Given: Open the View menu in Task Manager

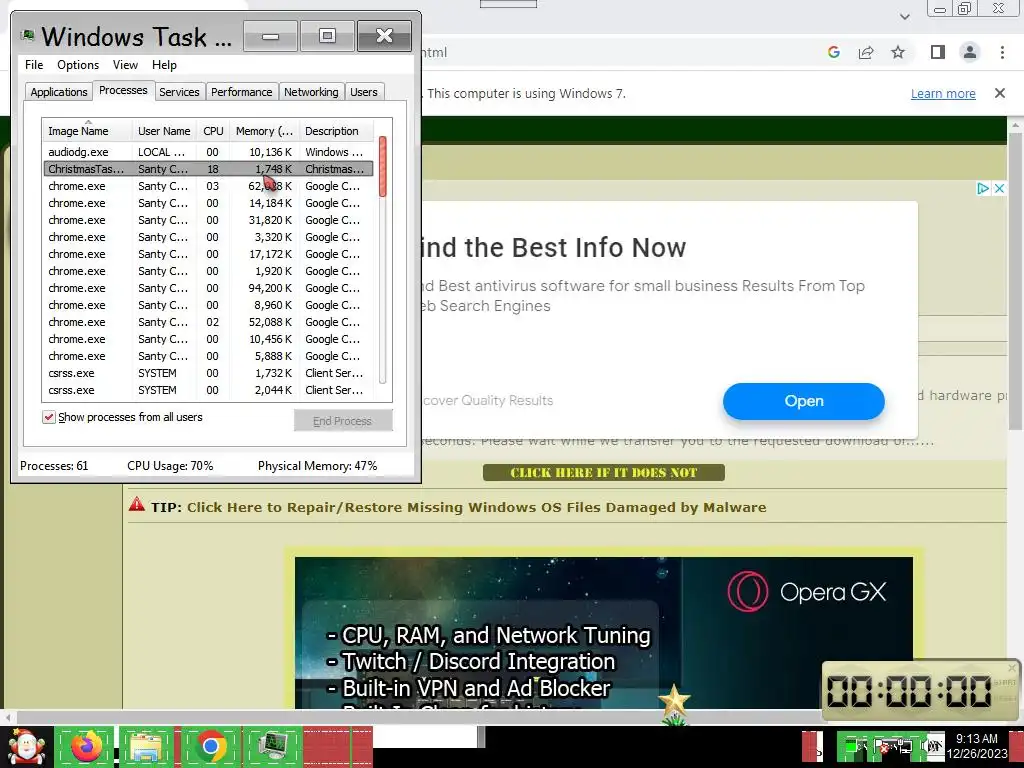Looking at the screenshot, I should tap(125, 65).
